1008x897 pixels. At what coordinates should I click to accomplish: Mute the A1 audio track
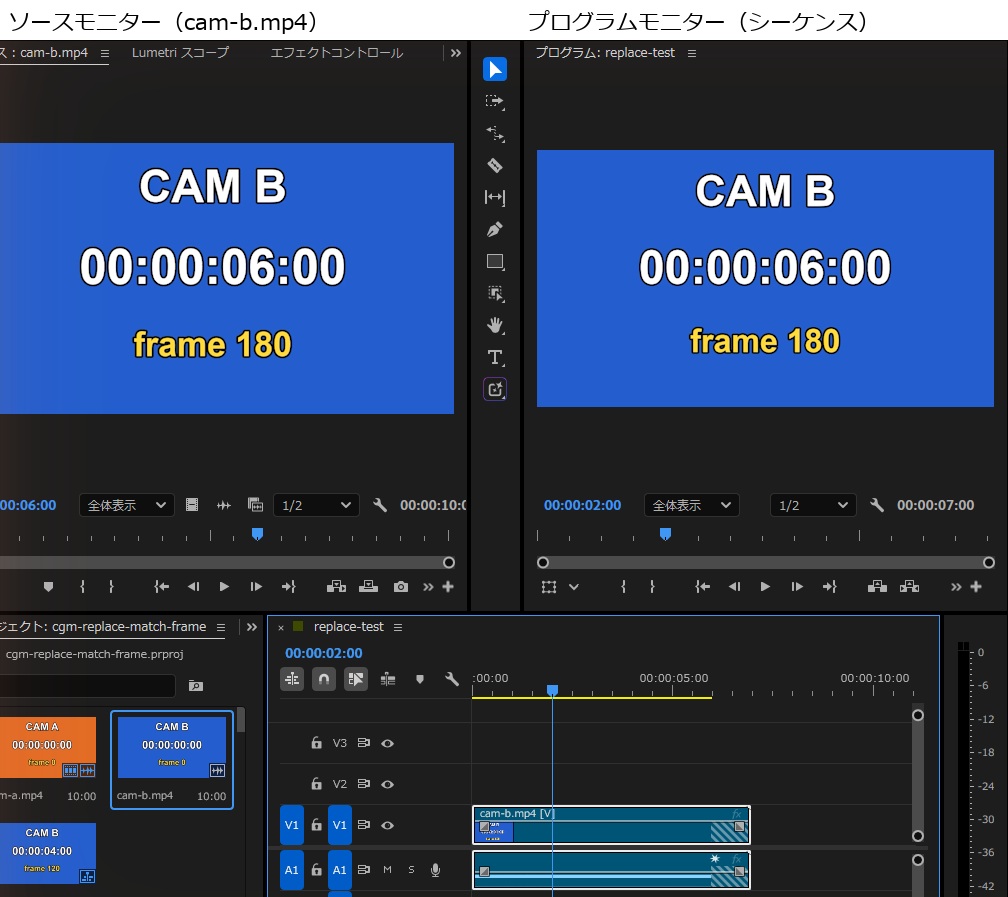click(x=388, y=870)
